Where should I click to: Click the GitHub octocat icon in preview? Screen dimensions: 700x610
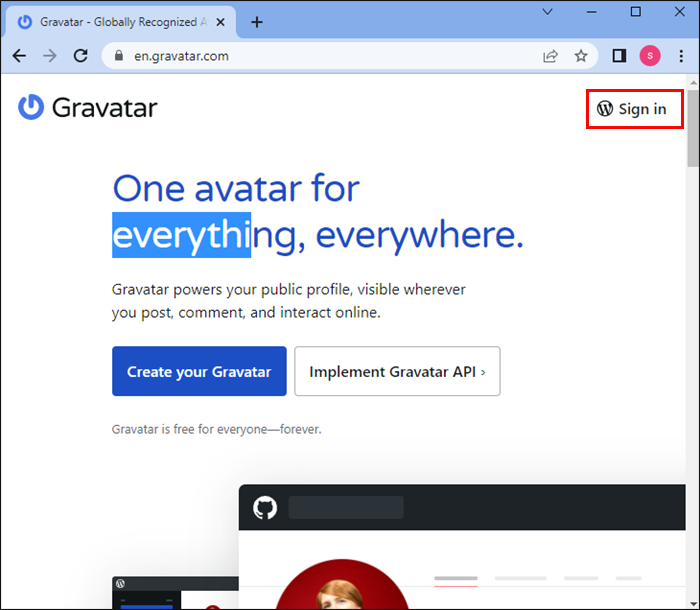point(265,507)
